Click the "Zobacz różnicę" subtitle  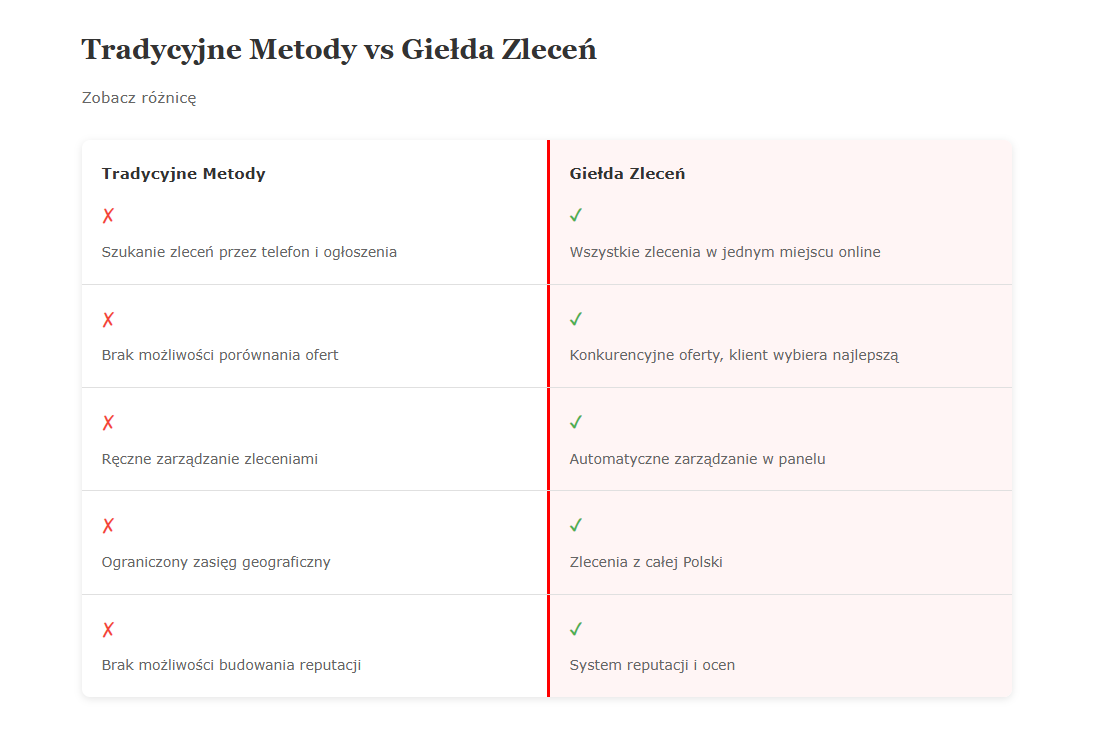coord(139,98)
